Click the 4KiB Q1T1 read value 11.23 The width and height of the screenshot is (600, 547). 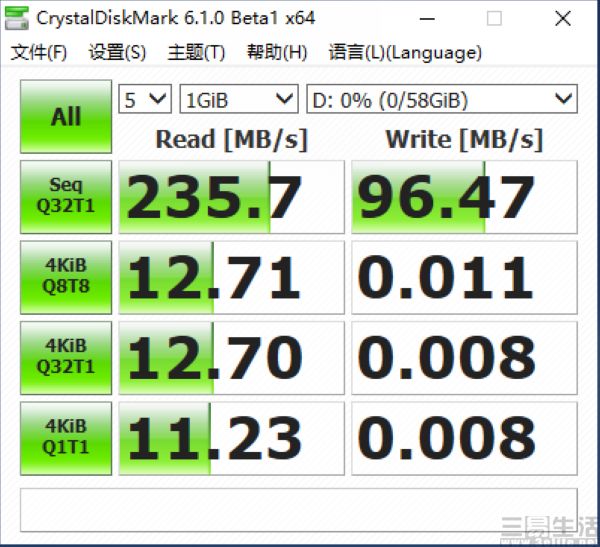click(232, 438)
